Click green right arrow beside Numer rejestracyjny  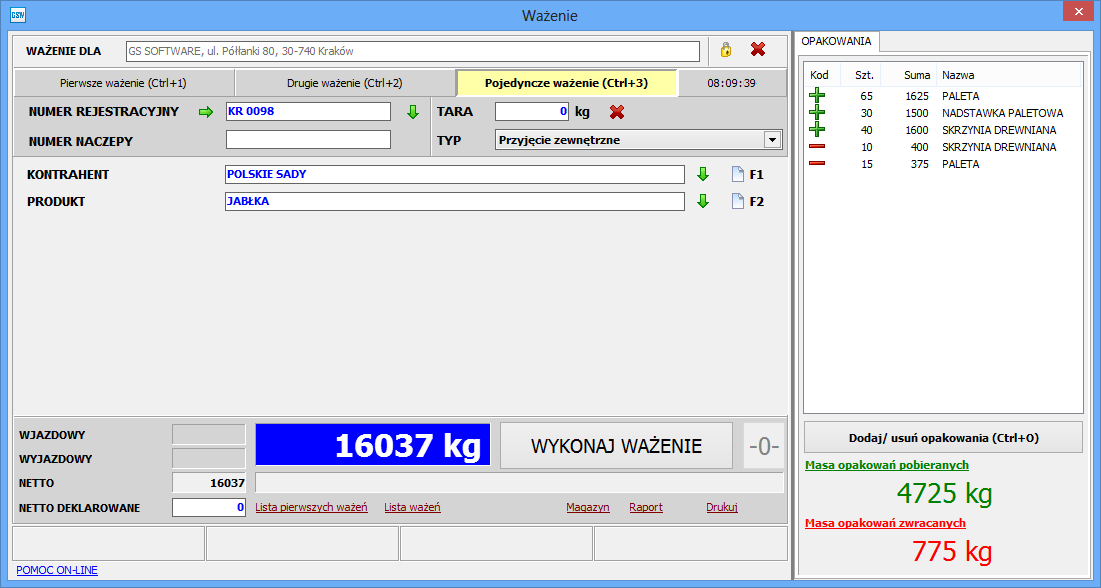coord(206,112)
